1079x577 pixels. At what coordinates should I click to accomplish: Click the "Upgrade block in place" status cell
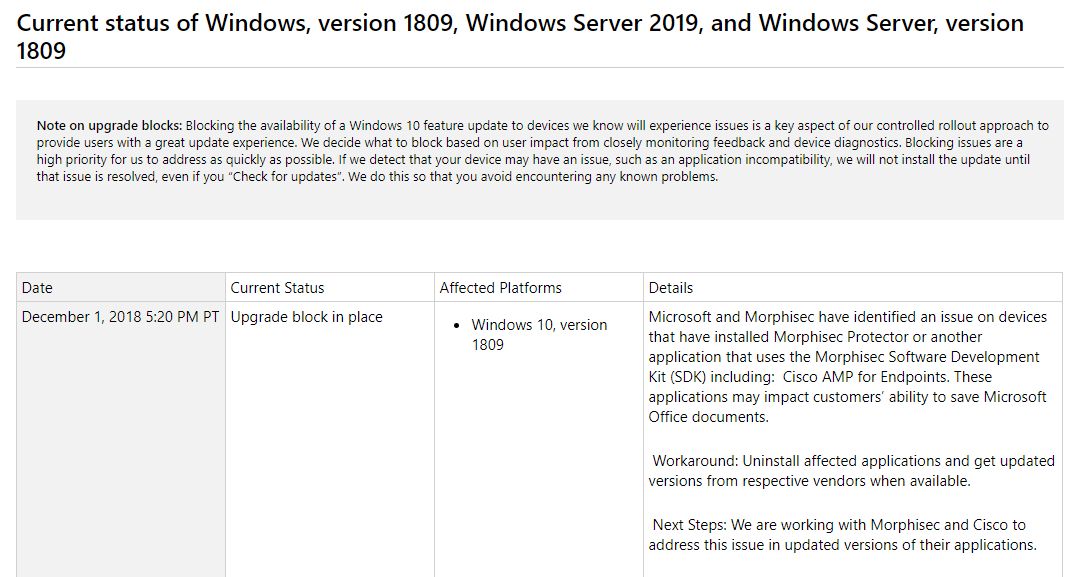tap(306, 317)
